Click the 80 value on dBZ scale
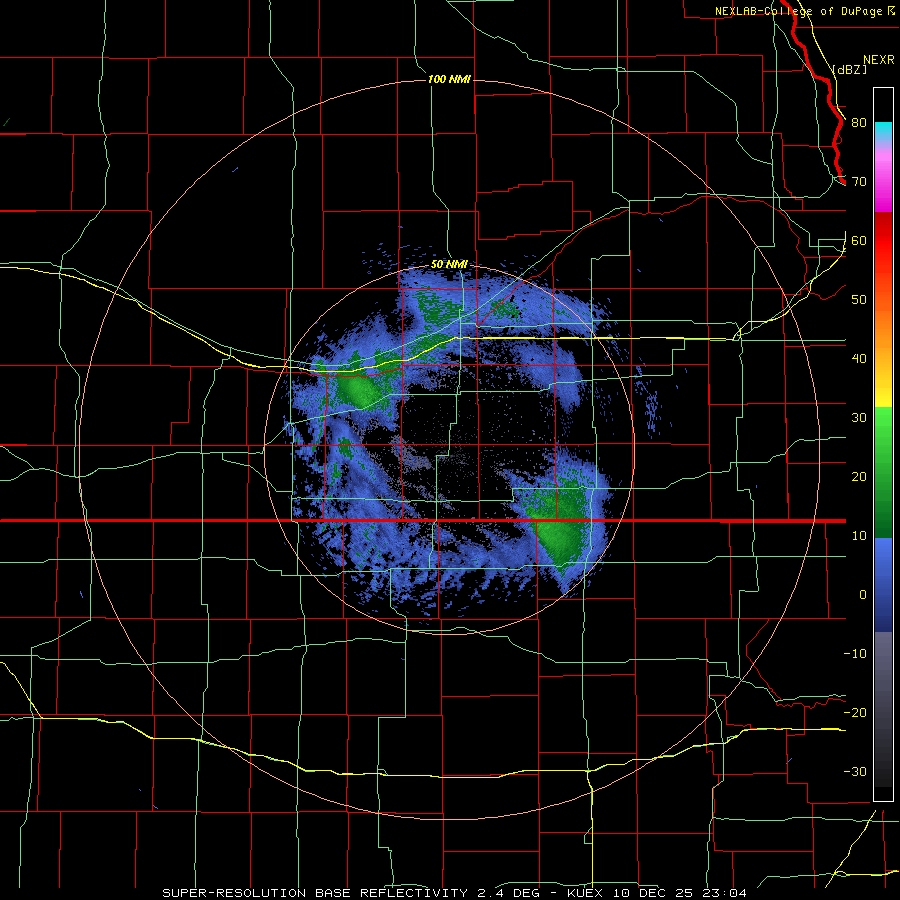This screenshot has height=900, width=900. click(859, 123)
